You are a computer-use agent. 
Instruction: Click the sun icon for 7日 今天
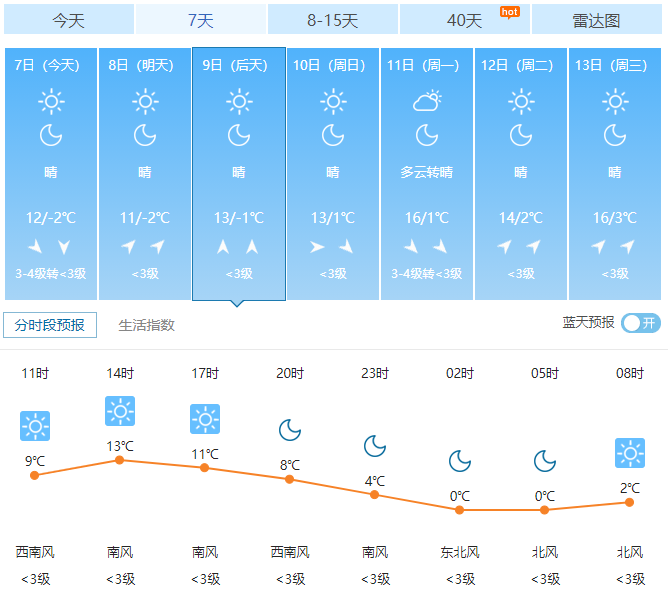51,101
